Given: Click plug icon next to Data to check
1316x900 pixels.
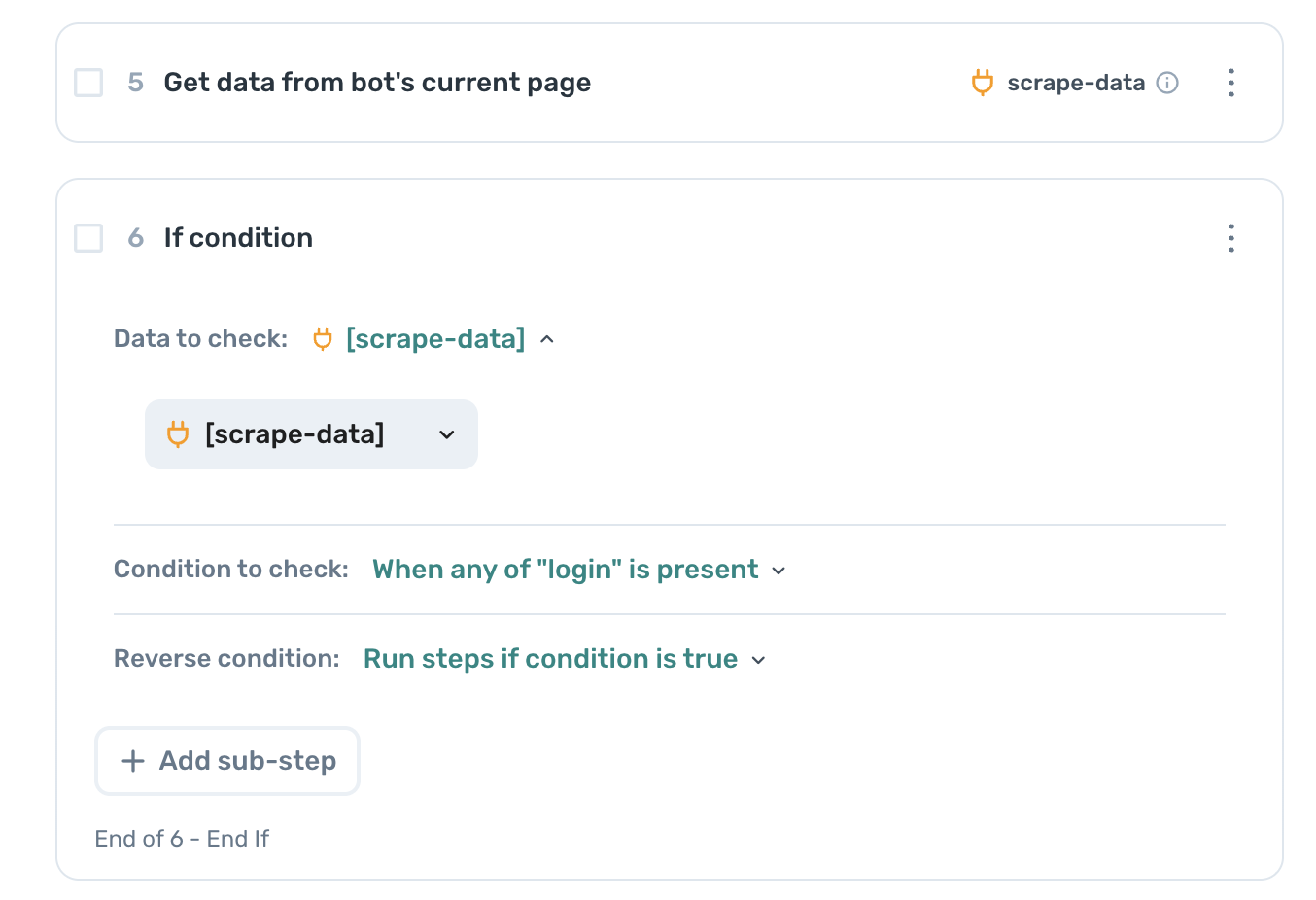Looking at the screenshot, I should click(323, 339).
